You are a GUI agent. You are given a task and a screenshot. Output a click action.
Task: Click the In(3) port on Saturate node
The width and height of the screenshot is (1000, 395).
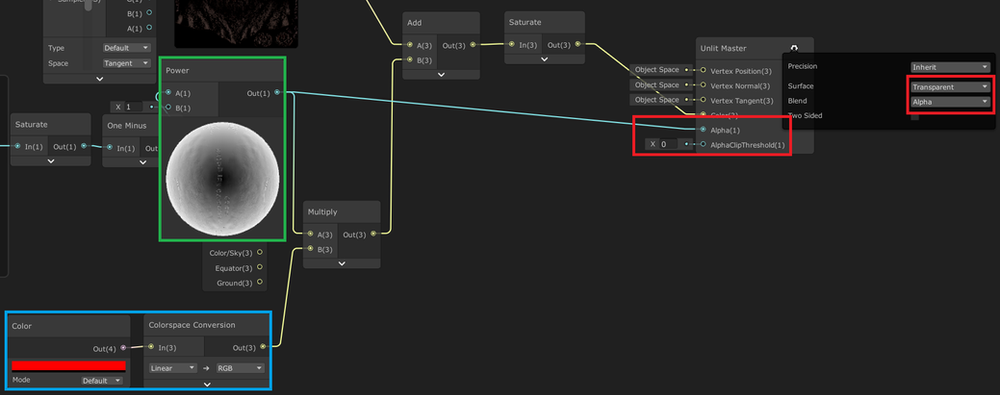[512, 44]
